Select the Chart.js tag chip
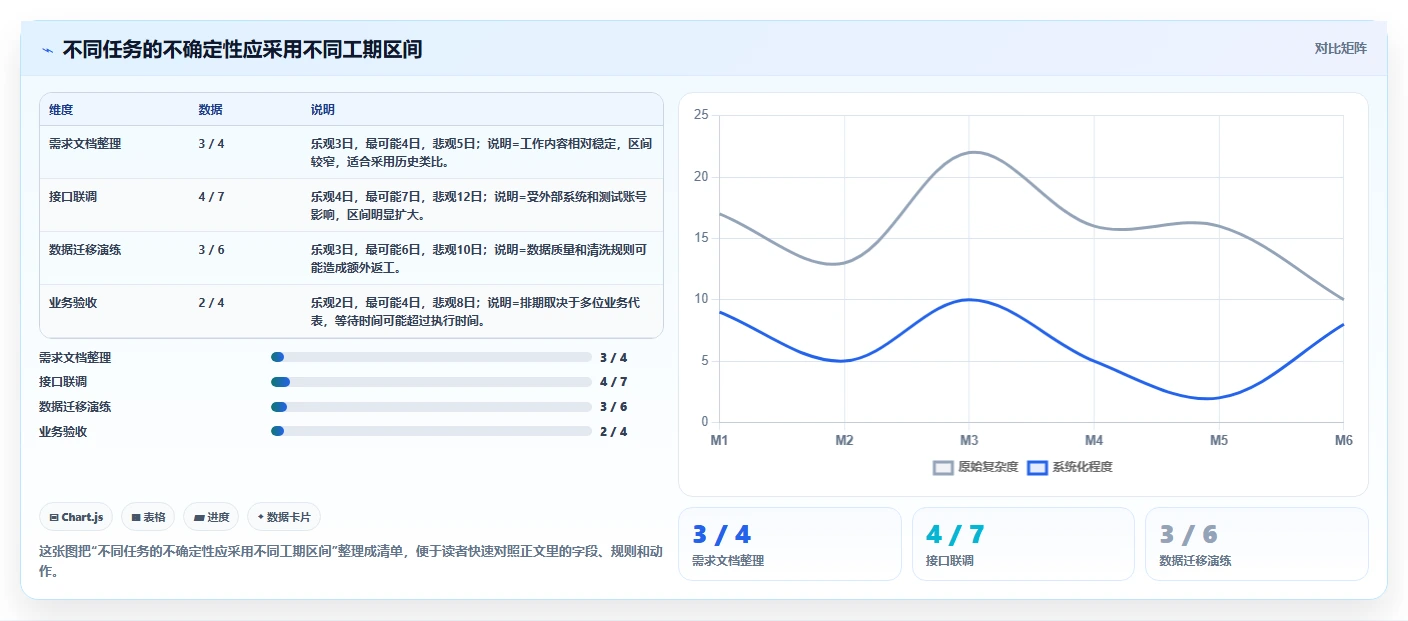Viewport: 1408px width, 621px height. tap(77, 517)
